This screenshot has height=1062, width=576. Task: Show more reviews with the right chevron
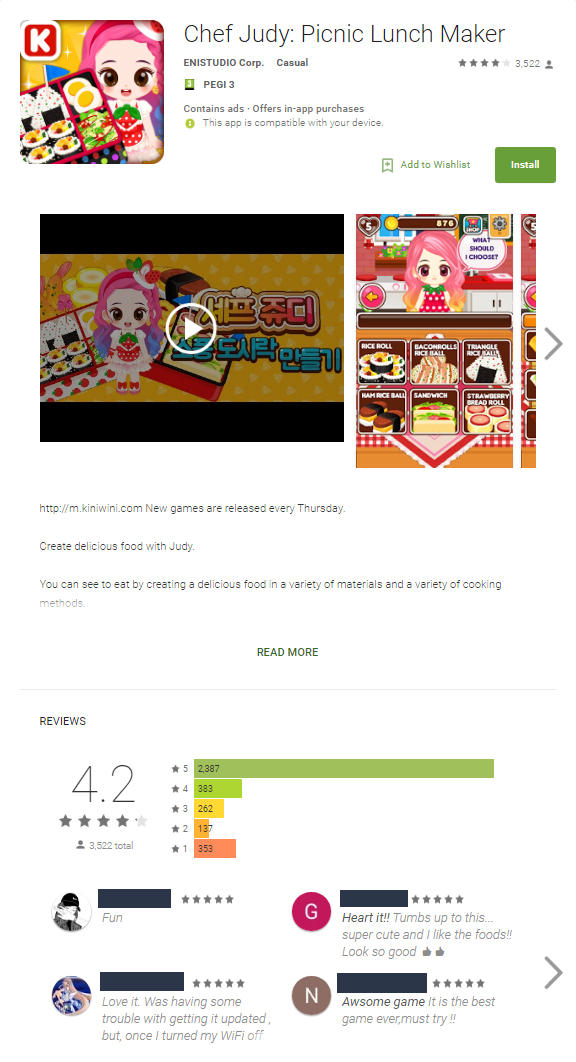point(553,973)
